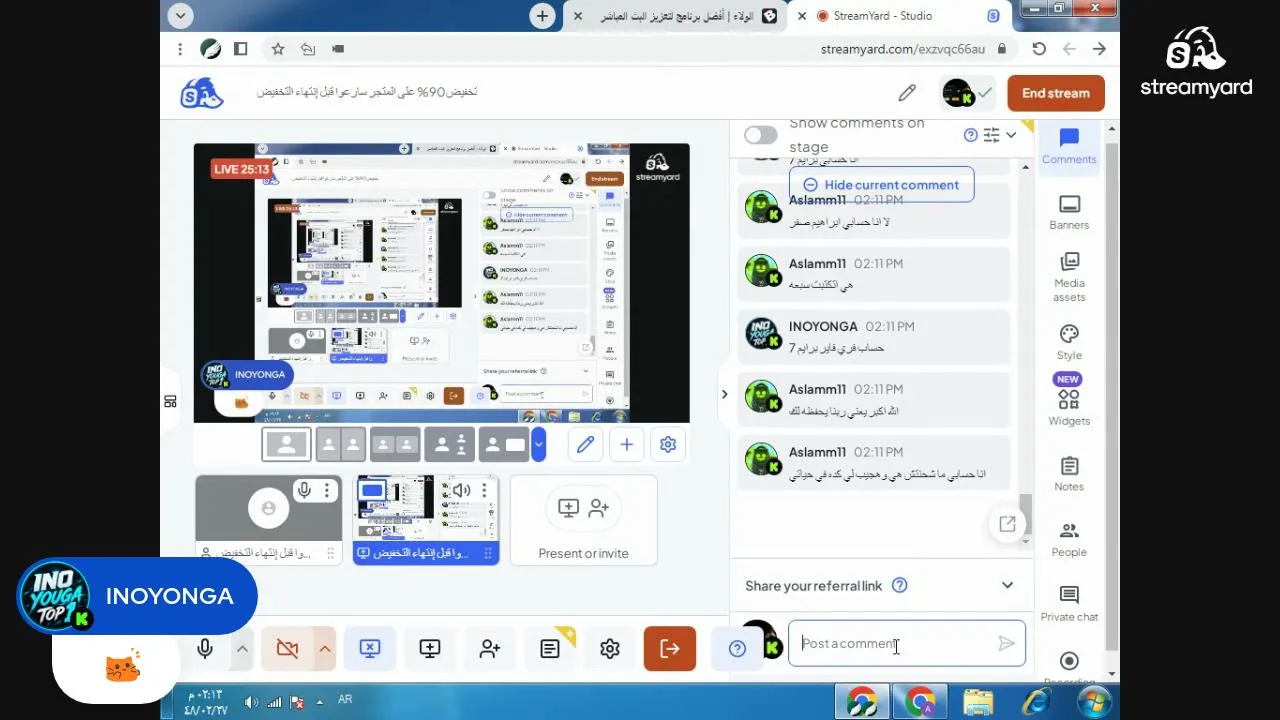
Task: Open camera participant card options menu
Action: (326, 490)
